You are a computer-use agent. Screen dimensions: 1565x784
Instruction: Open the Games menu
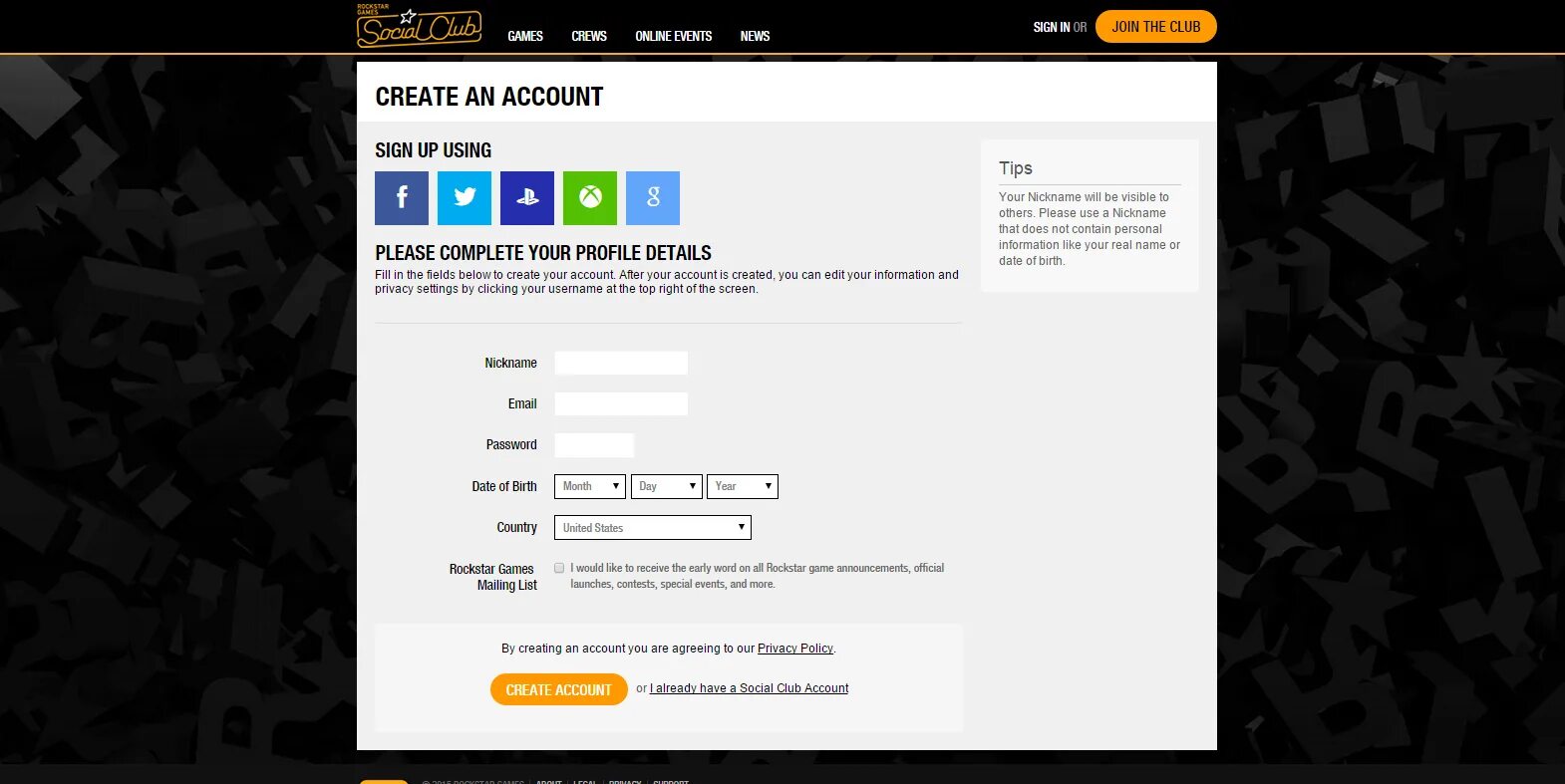tap(525, 36)
